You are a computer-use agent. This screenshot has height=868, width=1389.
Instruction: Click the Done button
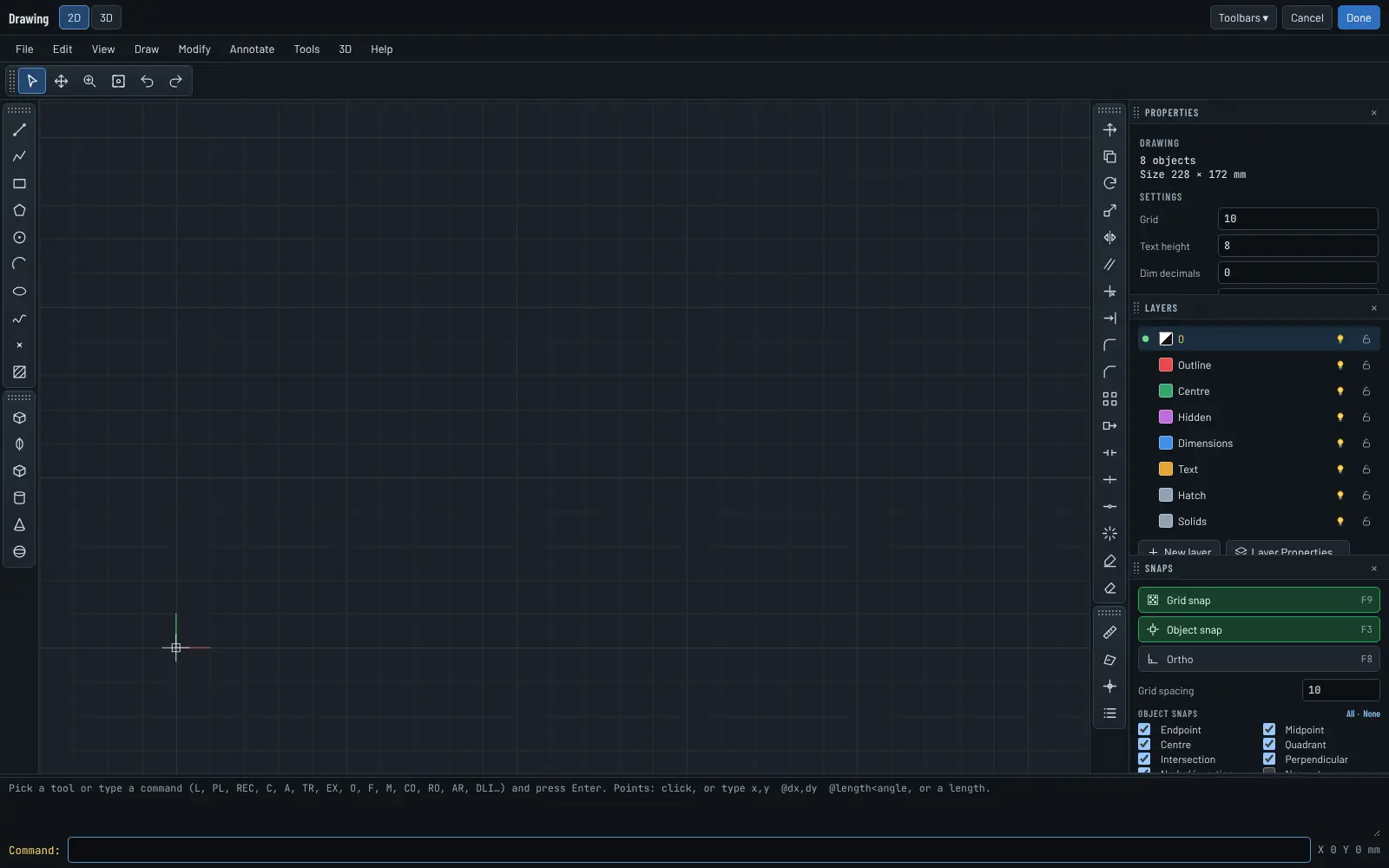coord(1359,18)
